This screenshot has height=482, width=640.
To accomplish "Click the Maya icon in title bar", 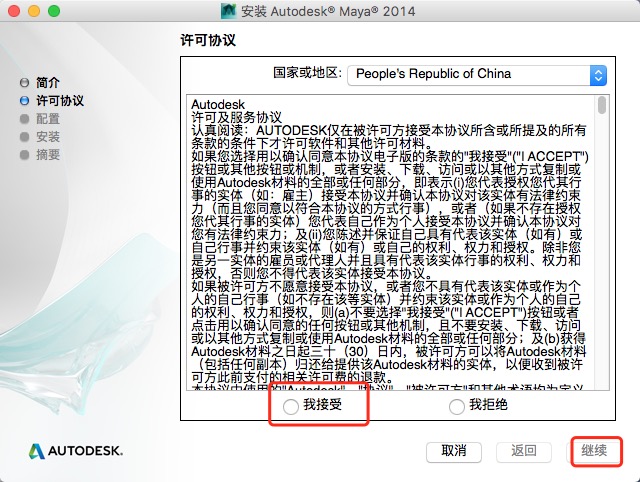I will pos(229,11).
